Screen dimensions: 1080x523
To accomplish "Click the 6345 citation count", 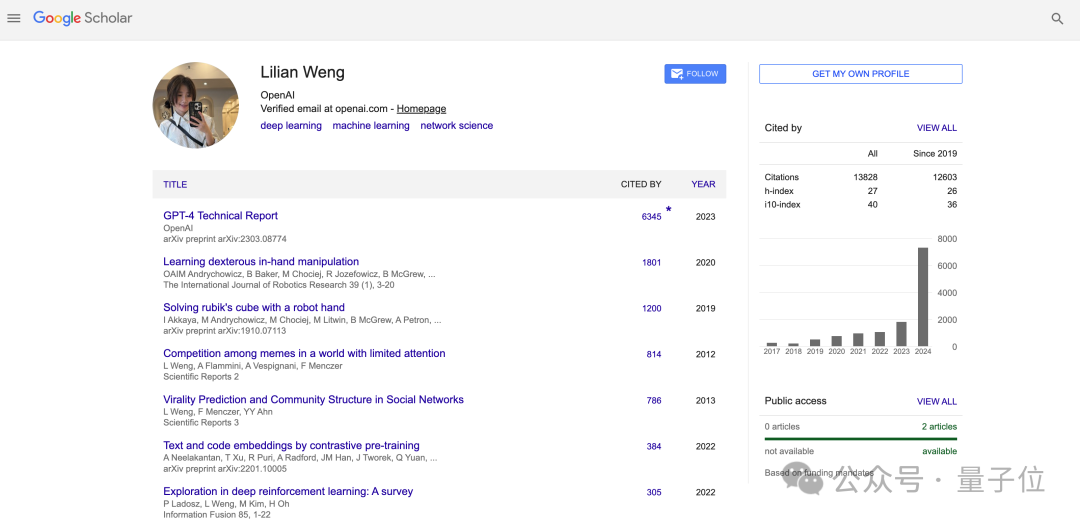I will tap(651, 217).
